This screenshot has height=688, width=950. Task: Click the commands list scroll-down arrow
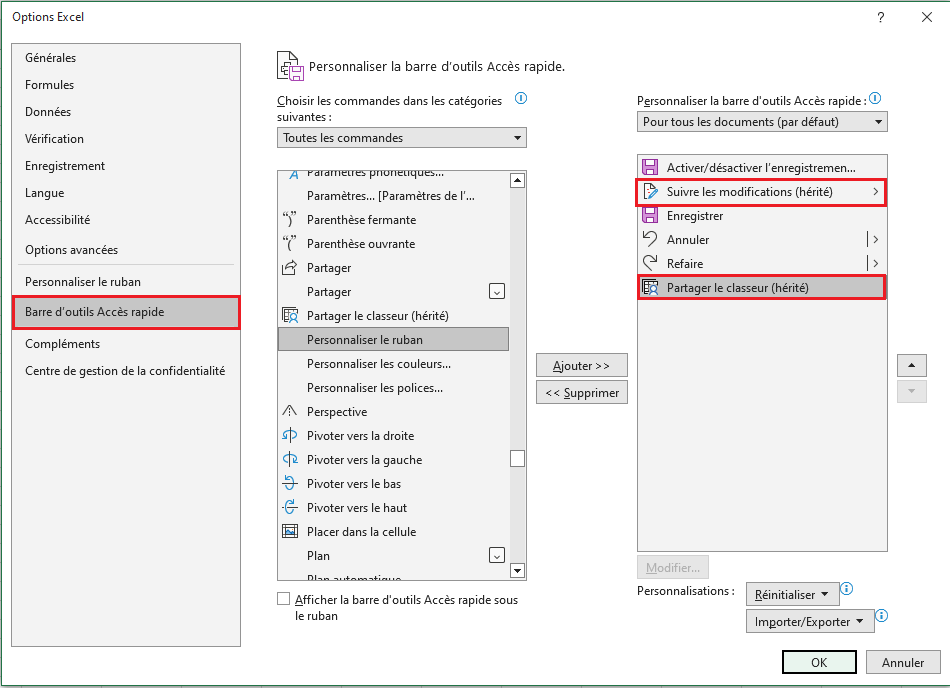coord(517,571)
